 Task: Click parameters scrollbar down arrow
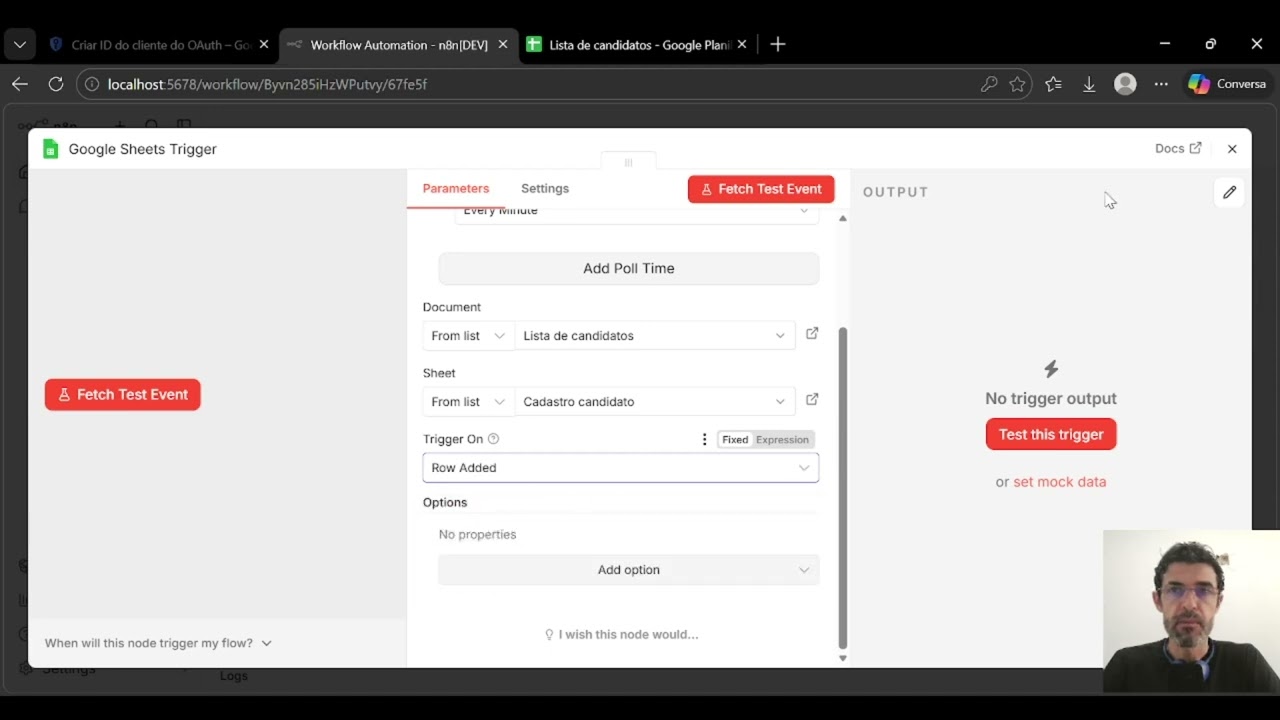(842, 658)
